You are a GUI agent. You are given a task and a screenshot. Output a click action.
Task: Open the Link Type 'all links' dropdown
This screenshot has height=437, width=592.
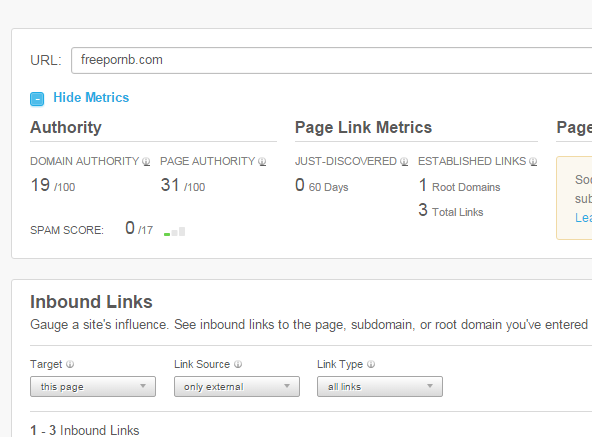pyautogui.click(x=380, y=386)
